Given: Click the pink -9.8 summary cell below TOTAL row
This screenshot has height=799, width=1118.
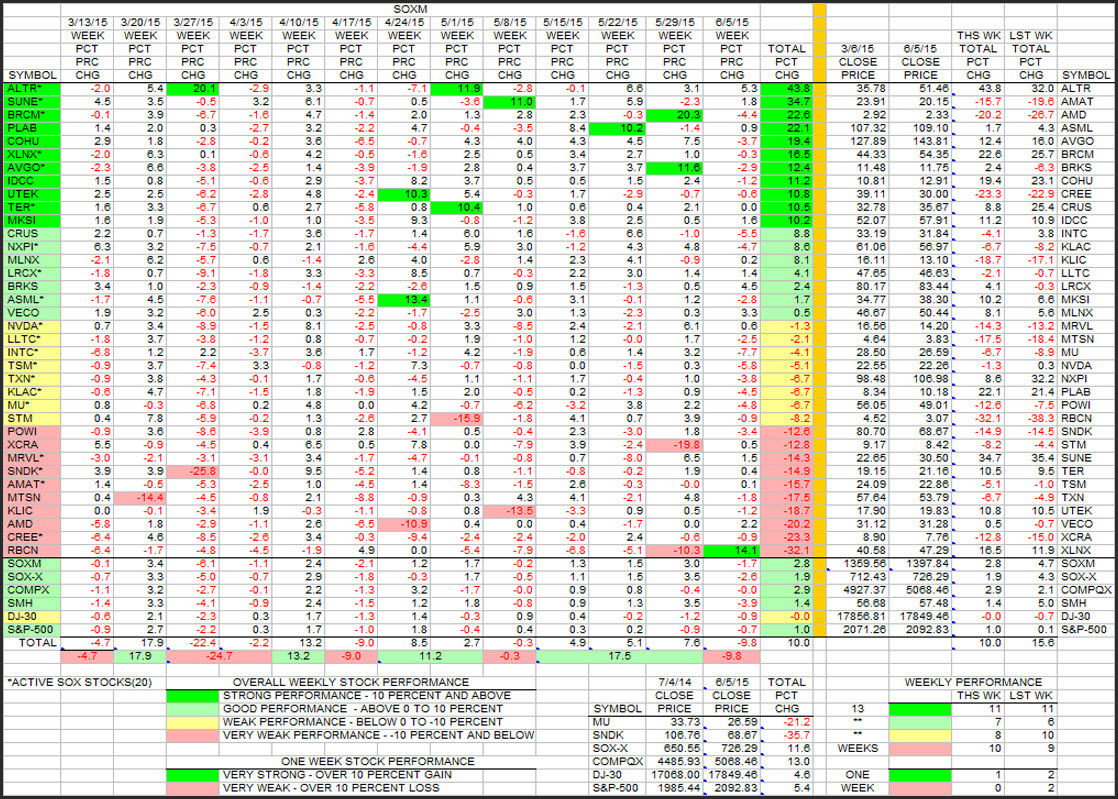Looking at the screenshot, I should (732, 656).
